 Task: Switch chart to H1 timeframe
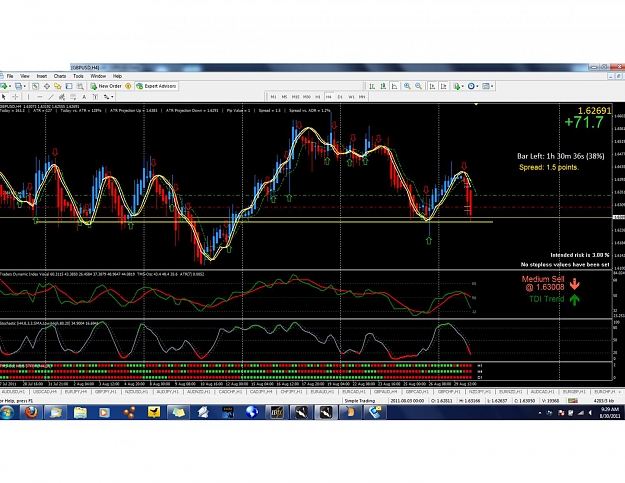tap(318, 97)
